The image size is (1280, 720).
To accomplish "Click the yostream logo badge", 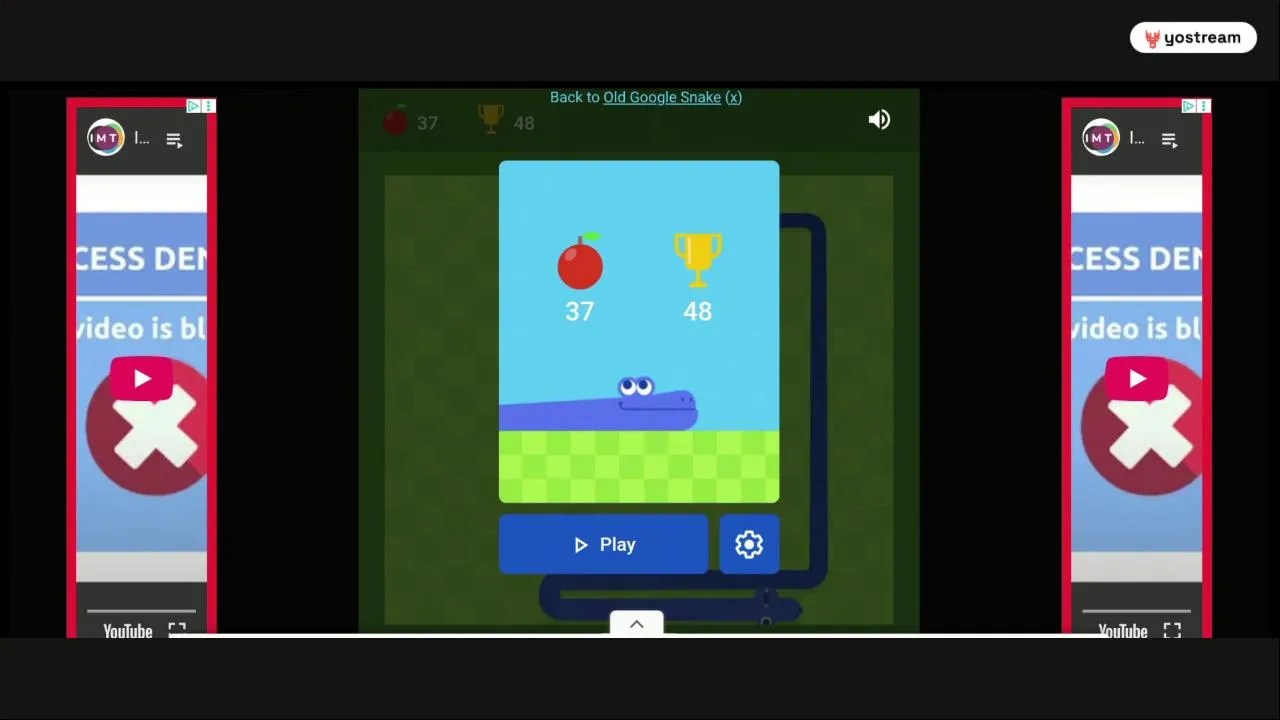I will pyautogui.click(x=1193, y=38).
